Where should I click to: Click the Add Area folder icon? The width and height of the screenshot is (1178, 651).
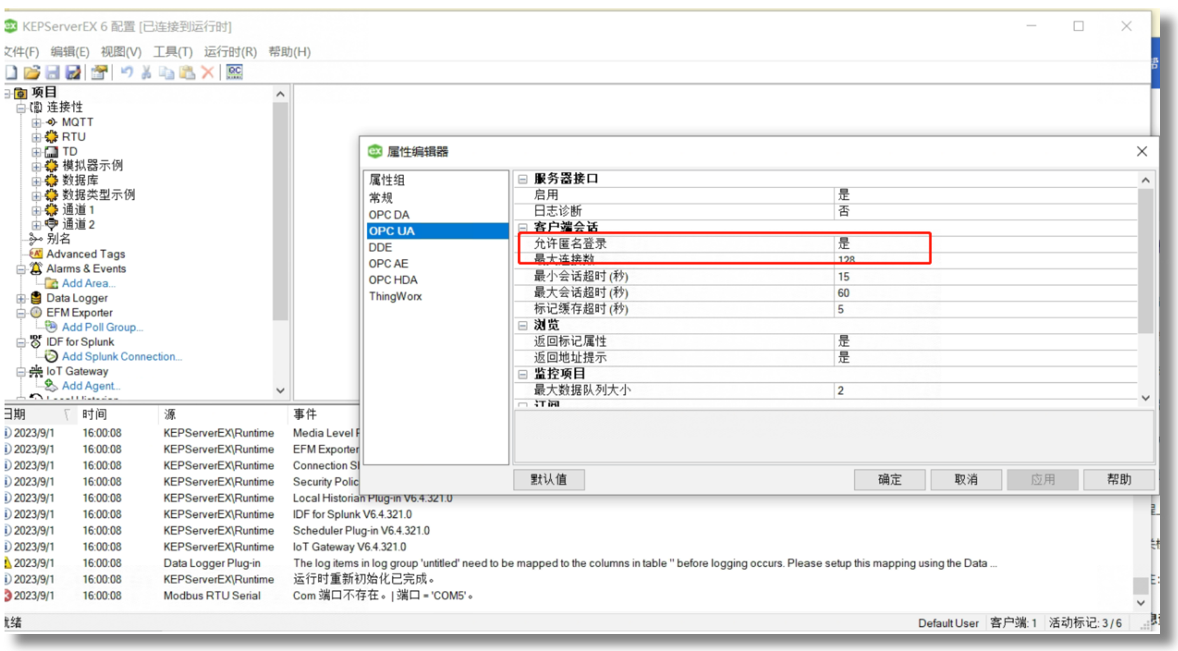pos(51,283)
